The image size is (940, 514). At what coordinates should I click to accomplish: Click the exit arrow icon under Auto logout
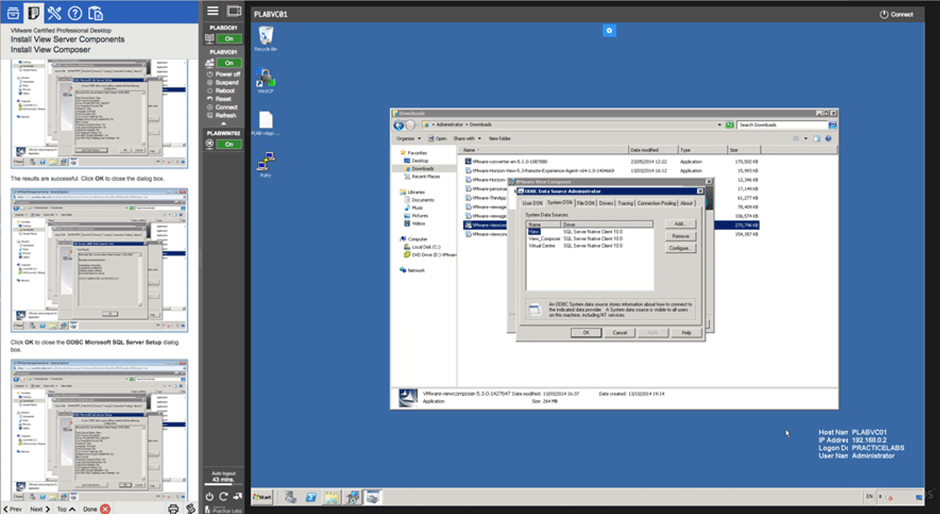[x=237, y=496]
